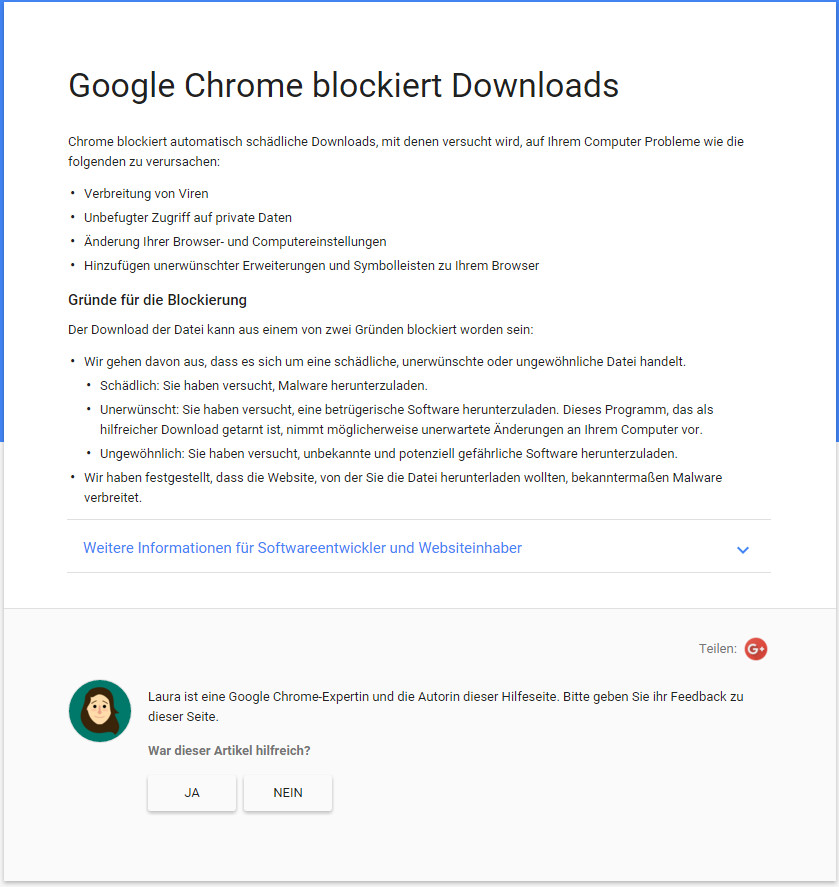
Task: Expand section with the blue chevron arrow
Action: click(742, 550)
